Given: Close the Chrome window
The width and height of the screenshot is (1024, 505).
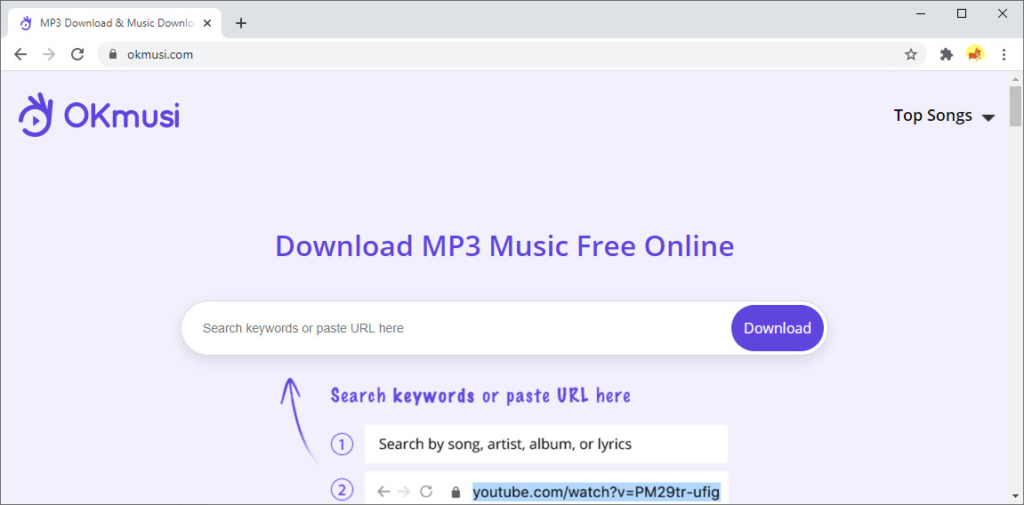Looking at the screenshot, I should 1002,14.
